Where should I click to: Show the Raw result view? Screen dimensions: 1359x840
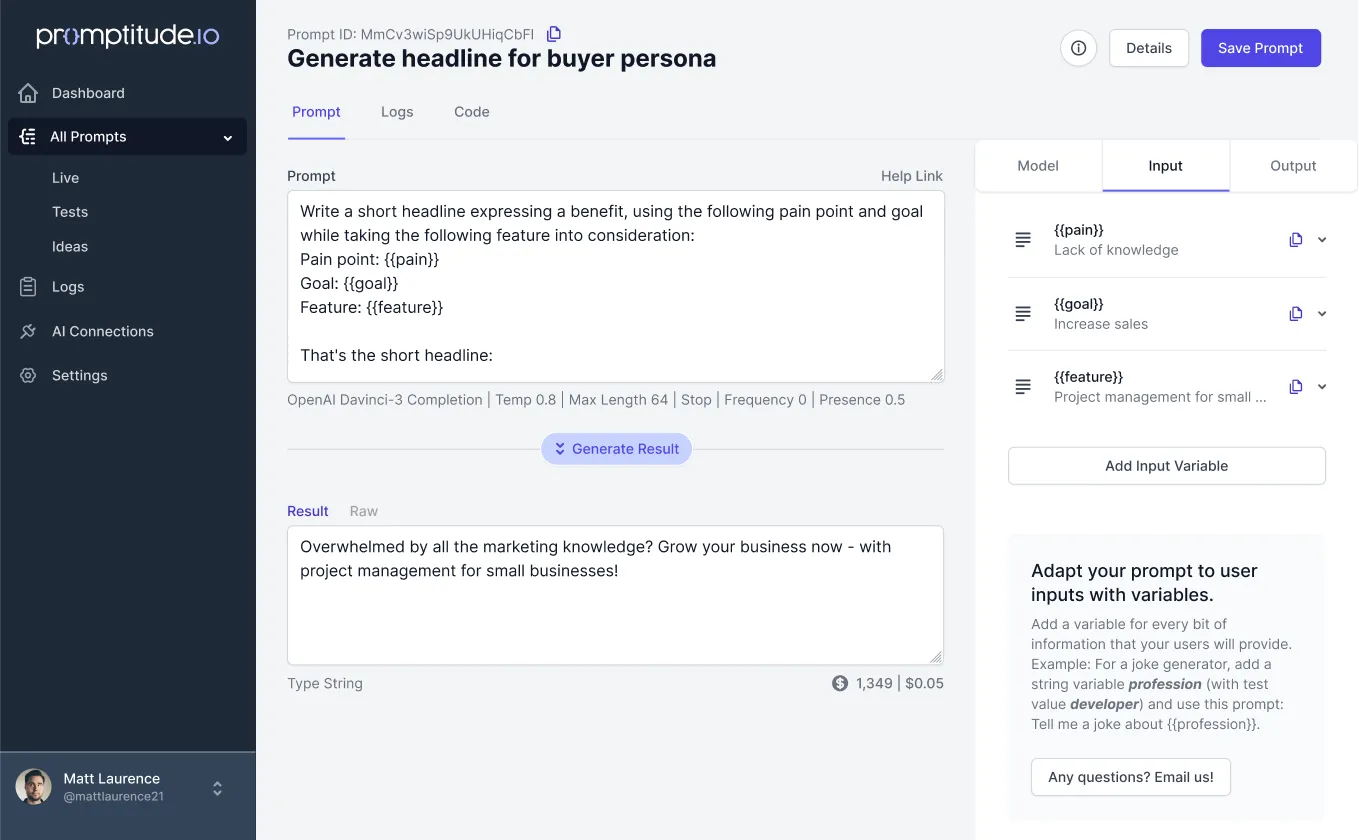tap(363, 511)
